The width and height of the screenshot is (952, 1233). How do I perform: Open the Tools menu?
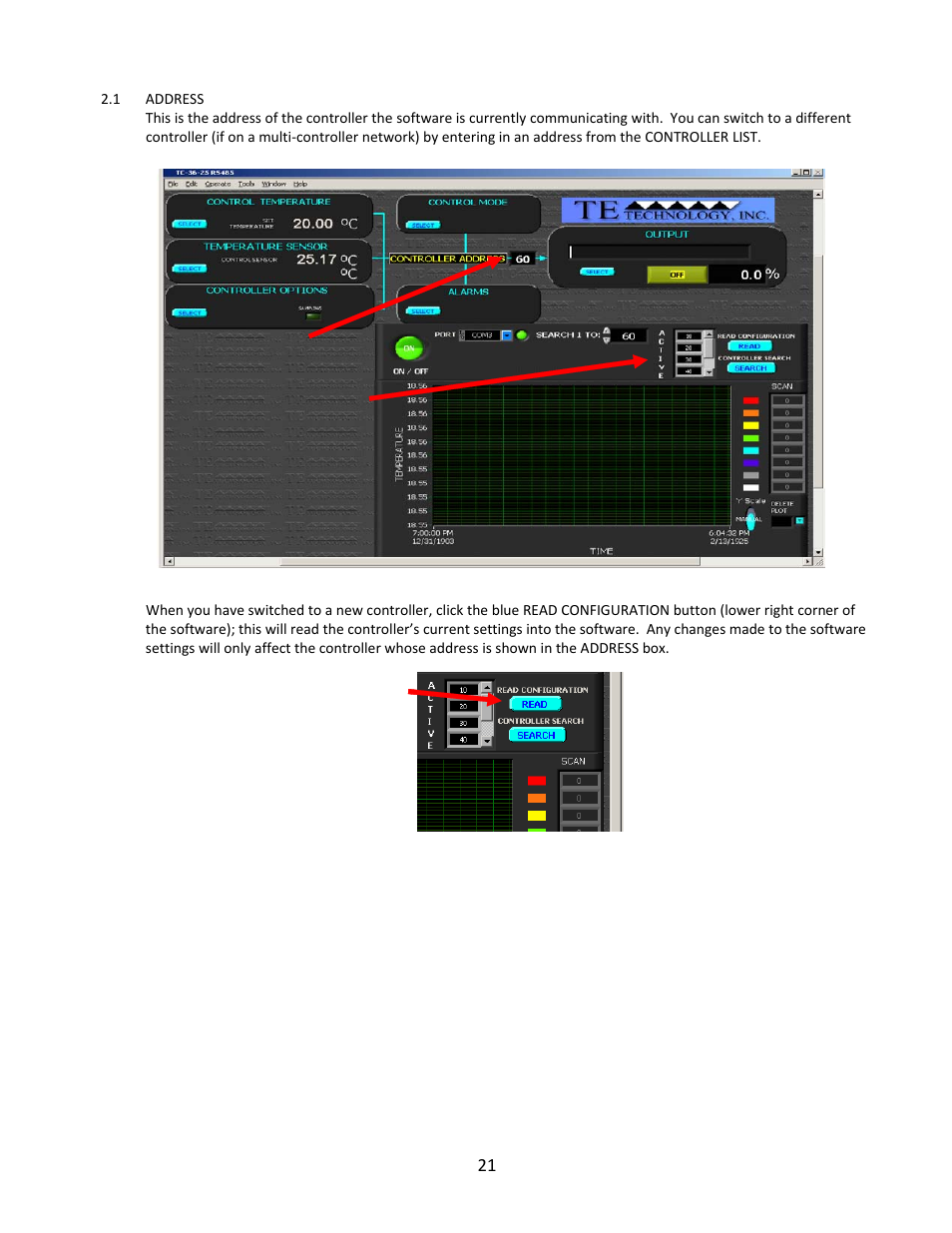[x=245, y=184]
